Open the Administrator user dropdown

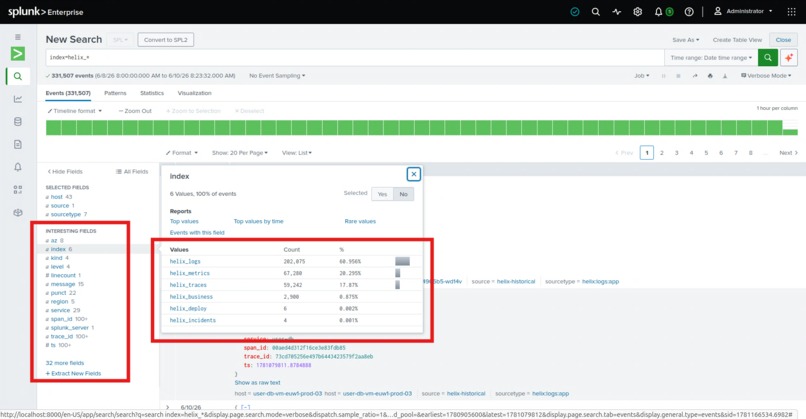point(743,11)
